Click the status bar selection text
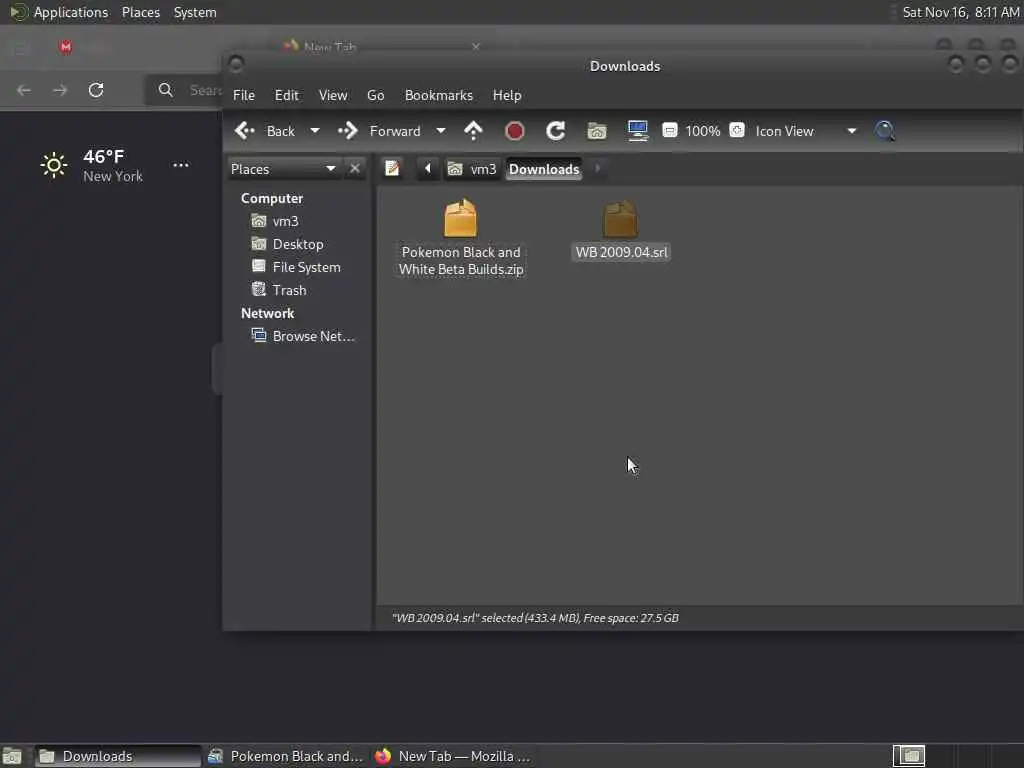 pyautogui.click(x=535, y=618)
